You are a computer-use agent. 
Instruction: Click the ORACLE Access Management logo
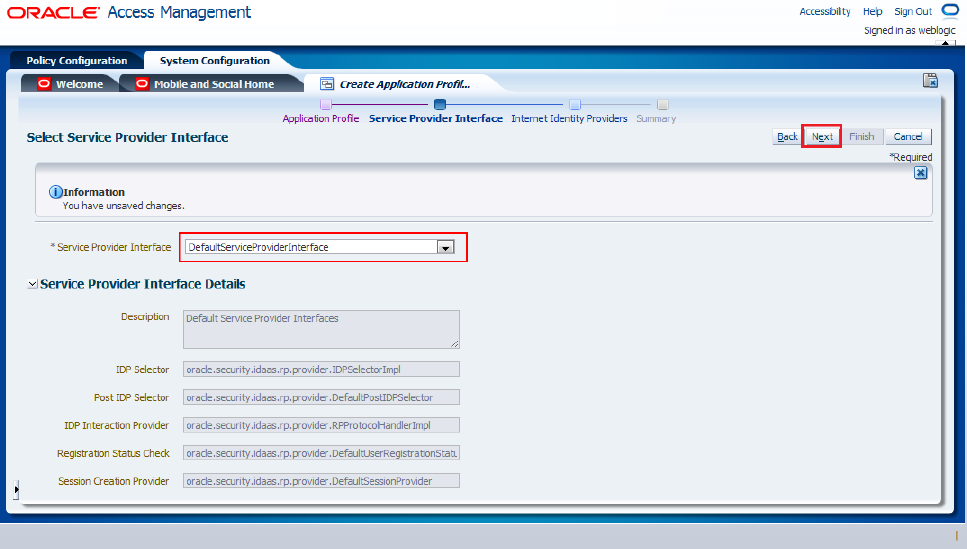tap(129, 12)
